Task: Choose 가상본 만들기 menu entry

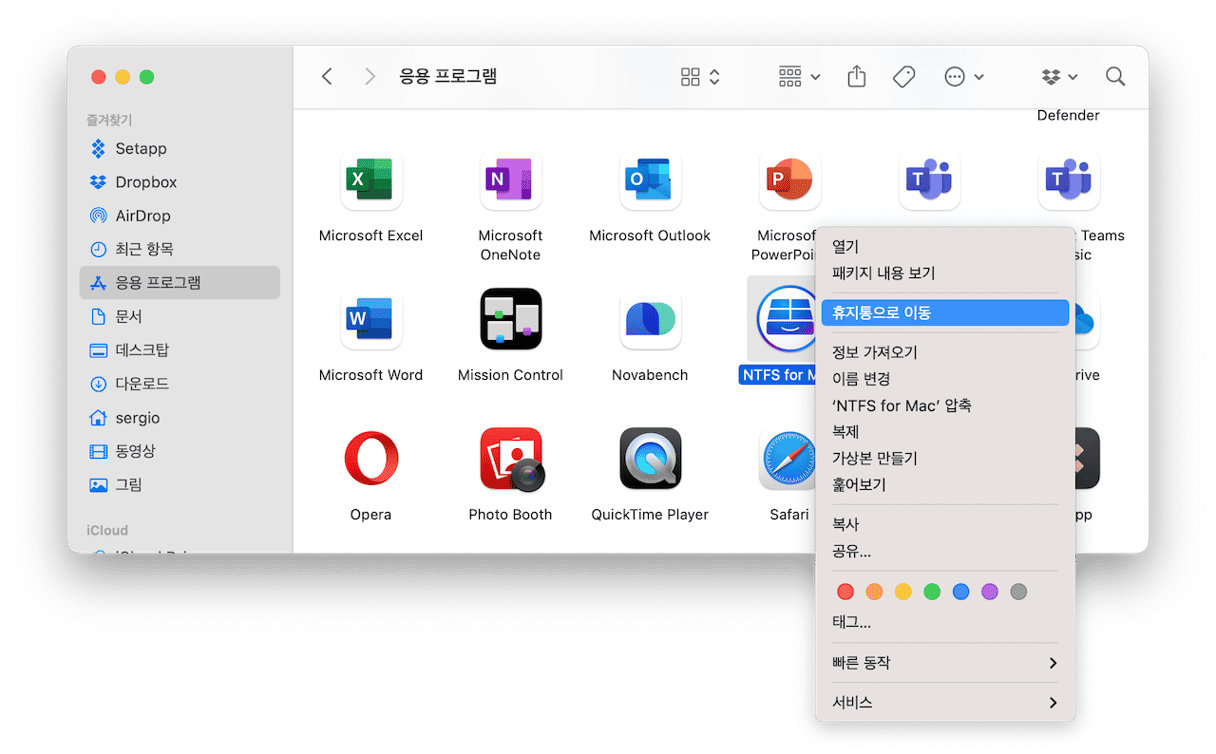Action: tap(945, 458)
